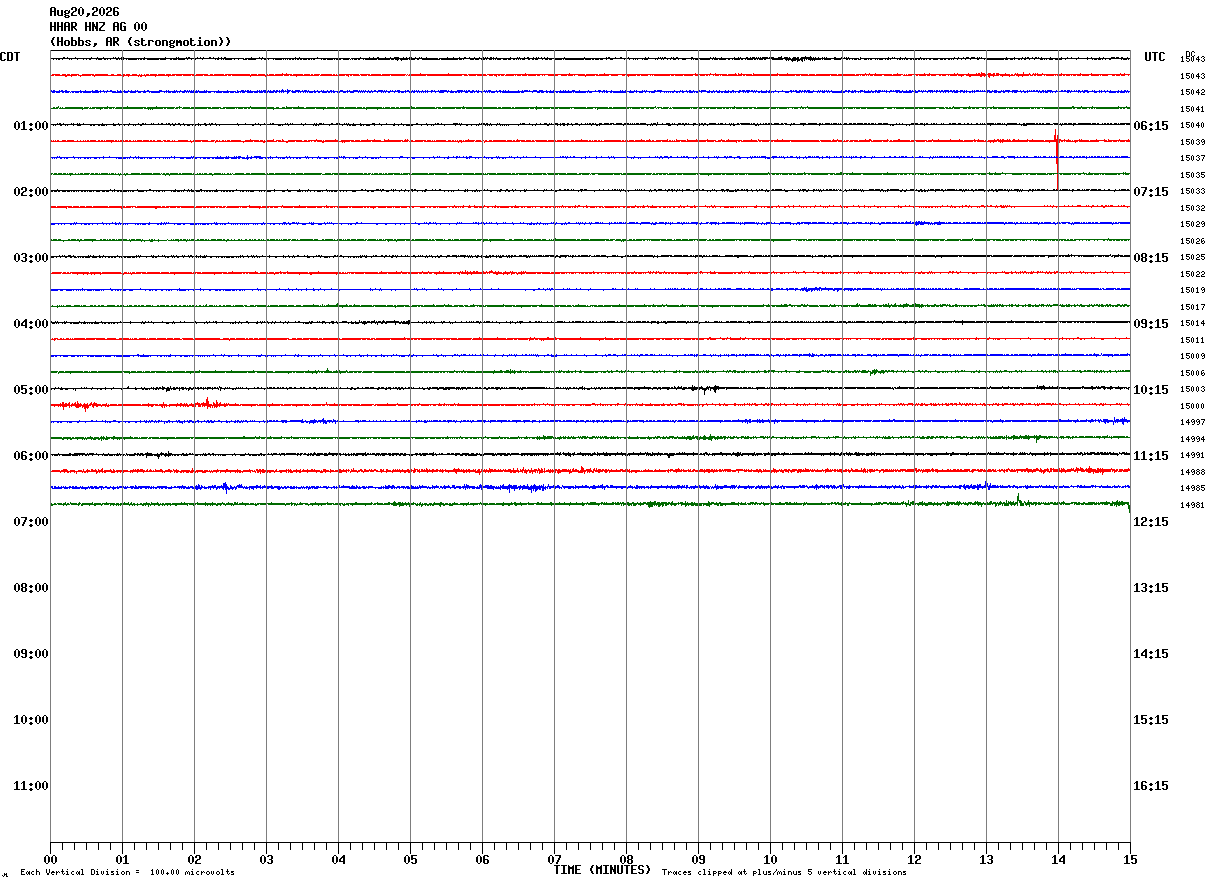
Task: Click the CDT timezone label
Action: 10,57
